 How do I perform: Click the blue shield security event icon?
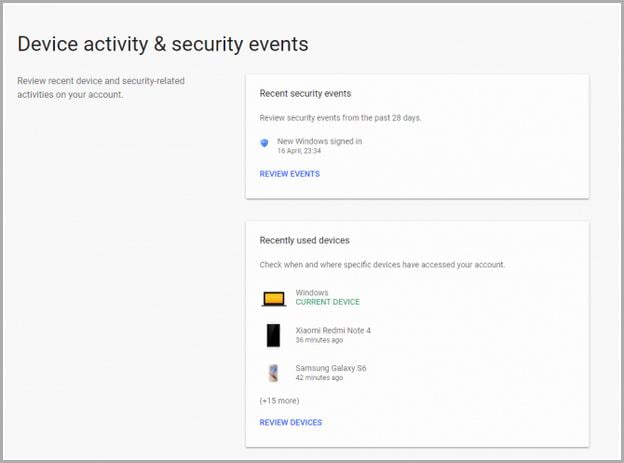264,143
